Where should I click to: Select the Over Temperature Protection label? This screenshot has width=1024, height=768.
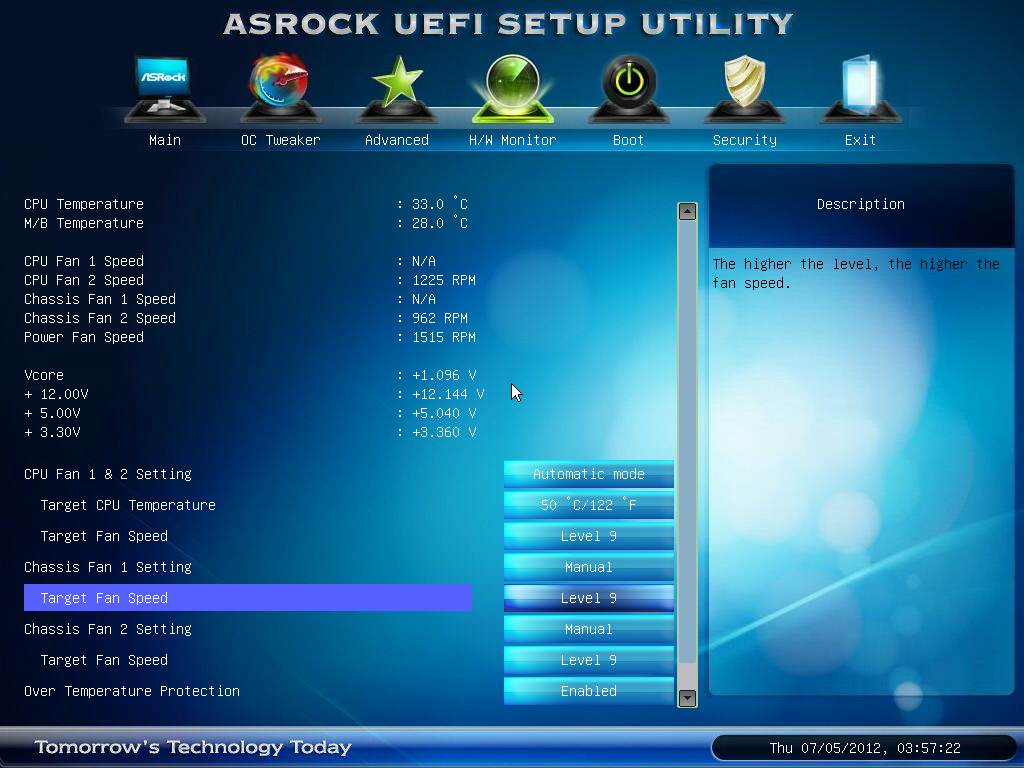(x=132, y=691)
